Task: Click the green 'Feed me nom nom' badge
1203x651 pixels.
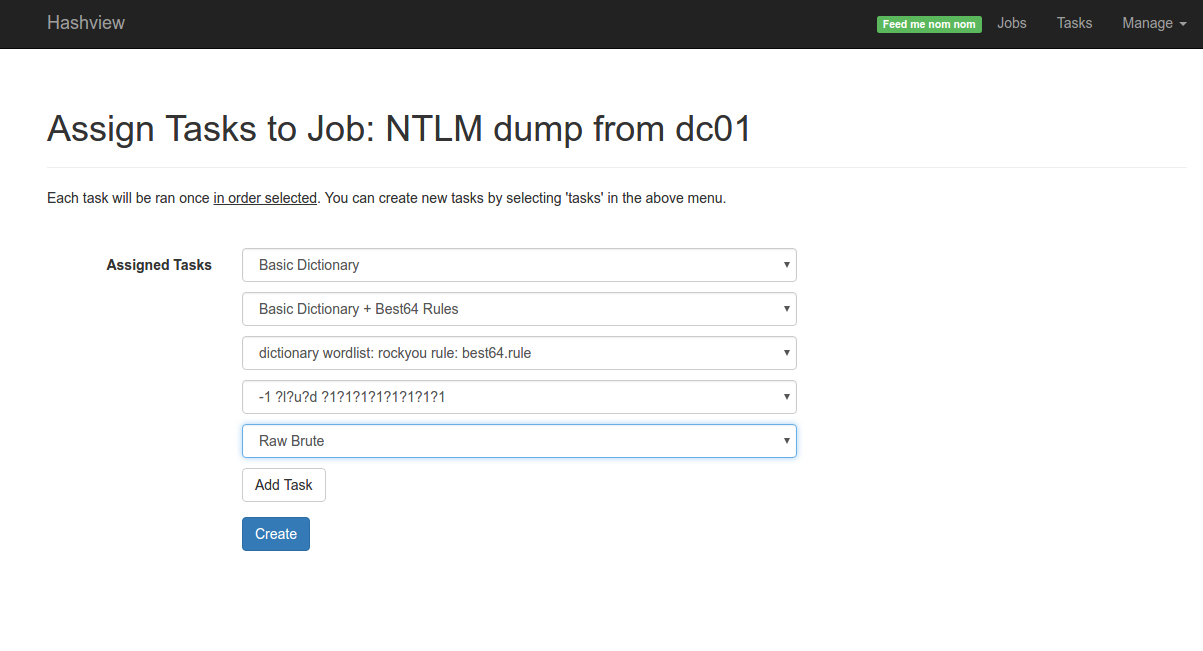Action: click(929, 24)
